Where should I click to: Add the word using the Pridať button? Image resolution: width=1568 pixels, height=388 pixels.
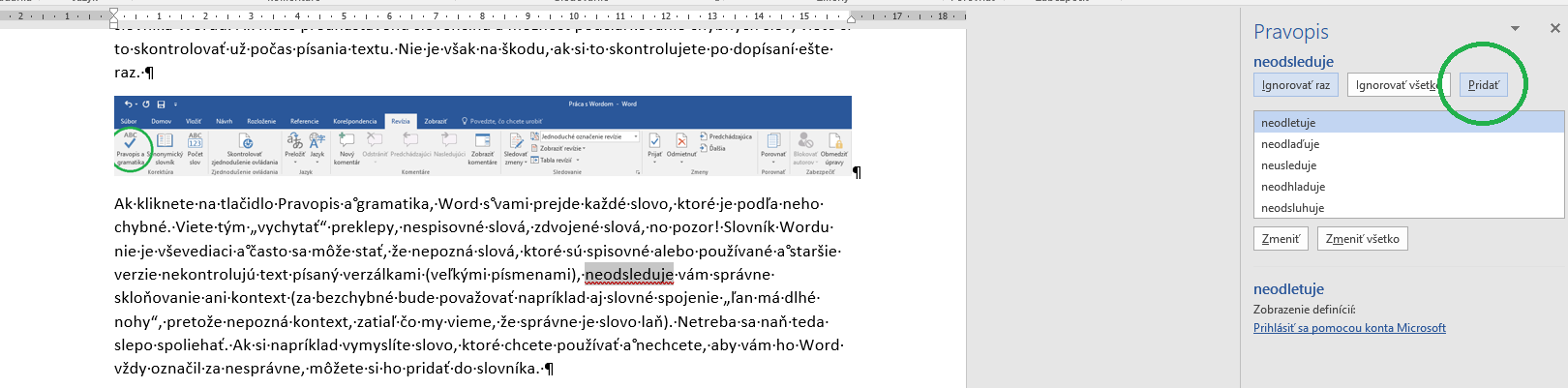click(1483, 85)
